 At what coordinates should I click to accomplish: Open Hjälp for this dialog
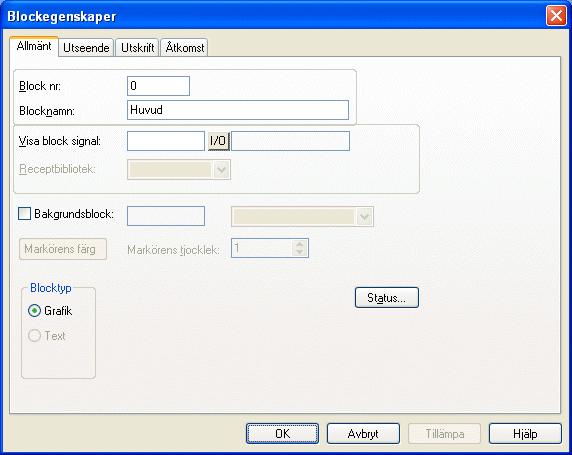click(525, 433)
